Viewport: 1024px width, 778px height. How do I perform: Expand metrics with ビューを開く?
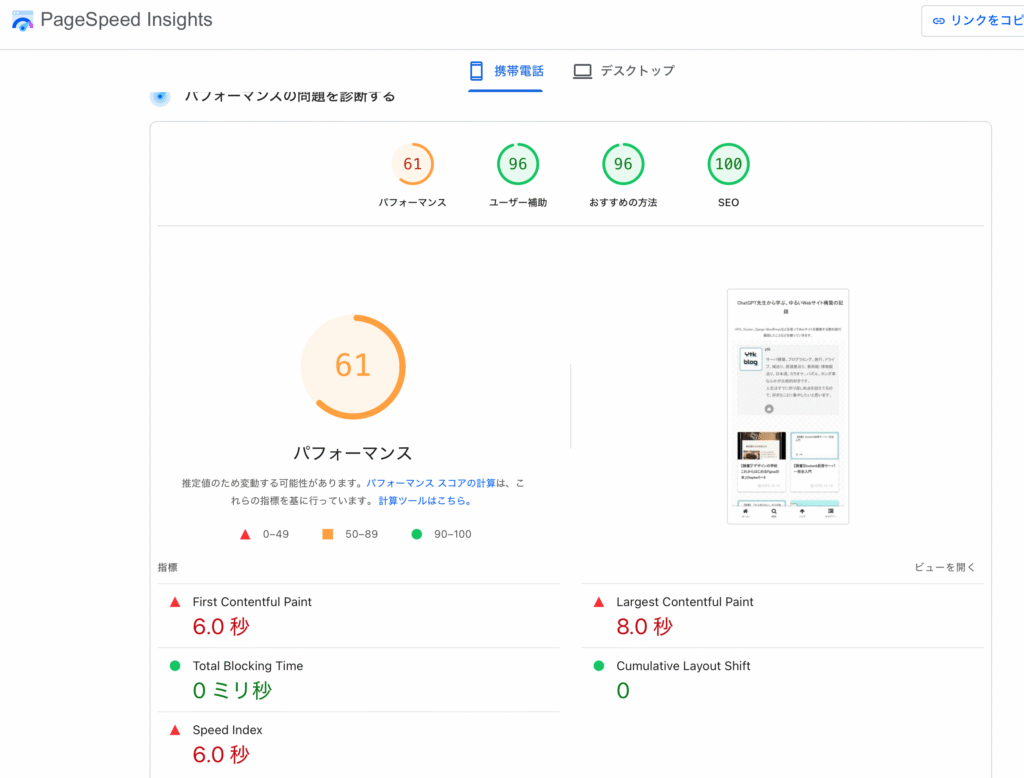944,567
